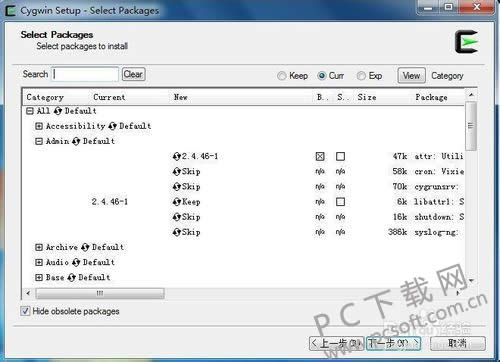
Task: Click the Package column header
Action: click(x=431, y=97)
